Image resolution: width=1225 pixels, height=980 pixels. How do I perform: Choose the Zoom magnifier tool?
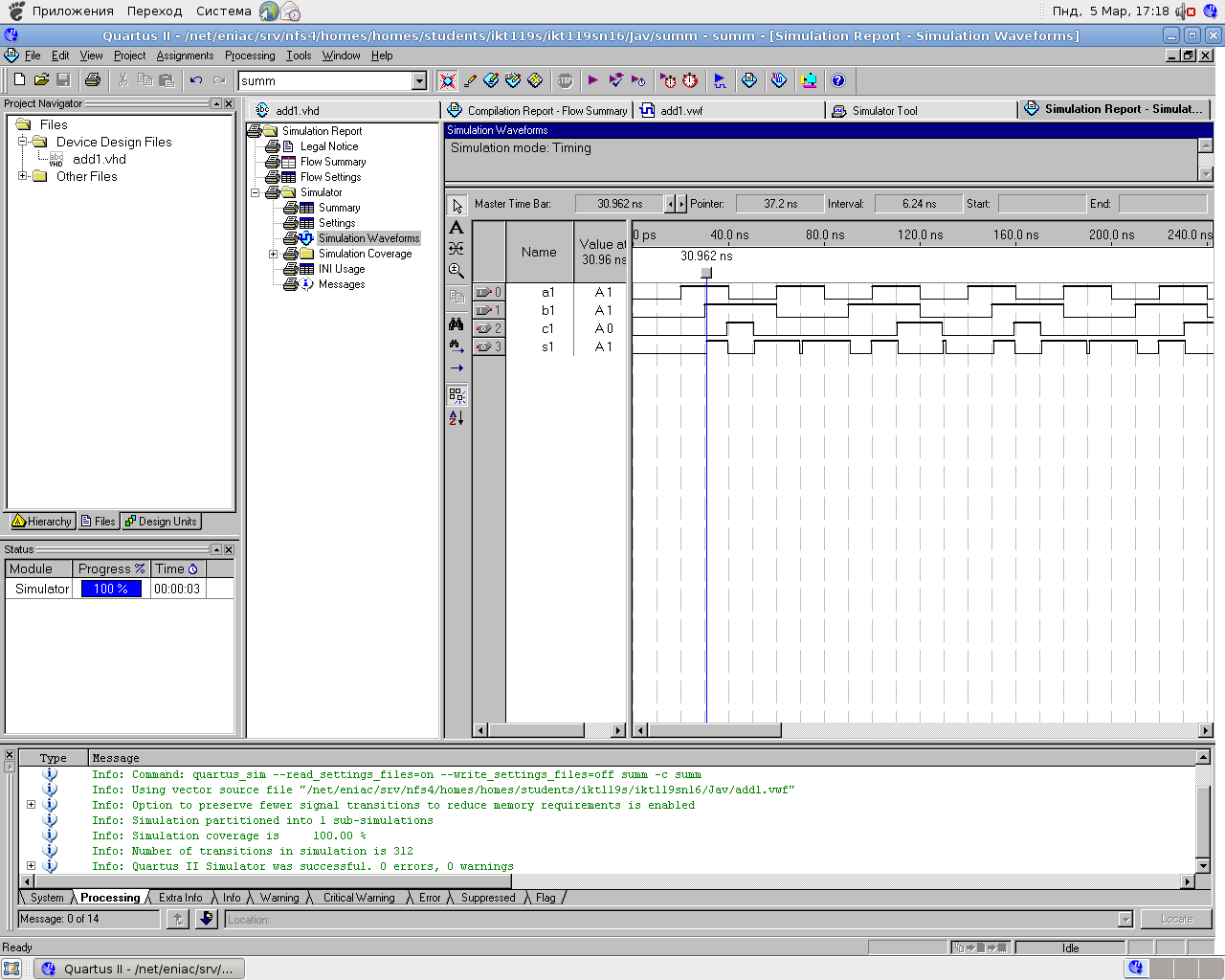tap(457, 271)
